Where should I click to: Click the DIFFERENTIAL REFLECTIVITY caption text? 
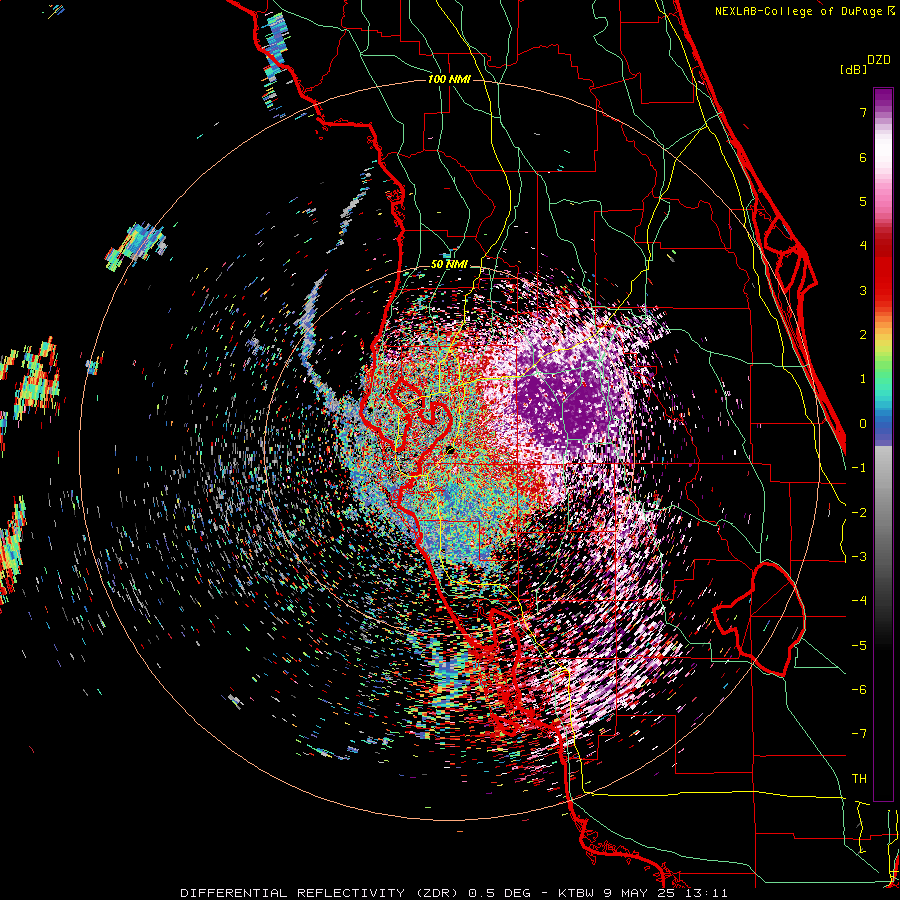click(292, 893)
